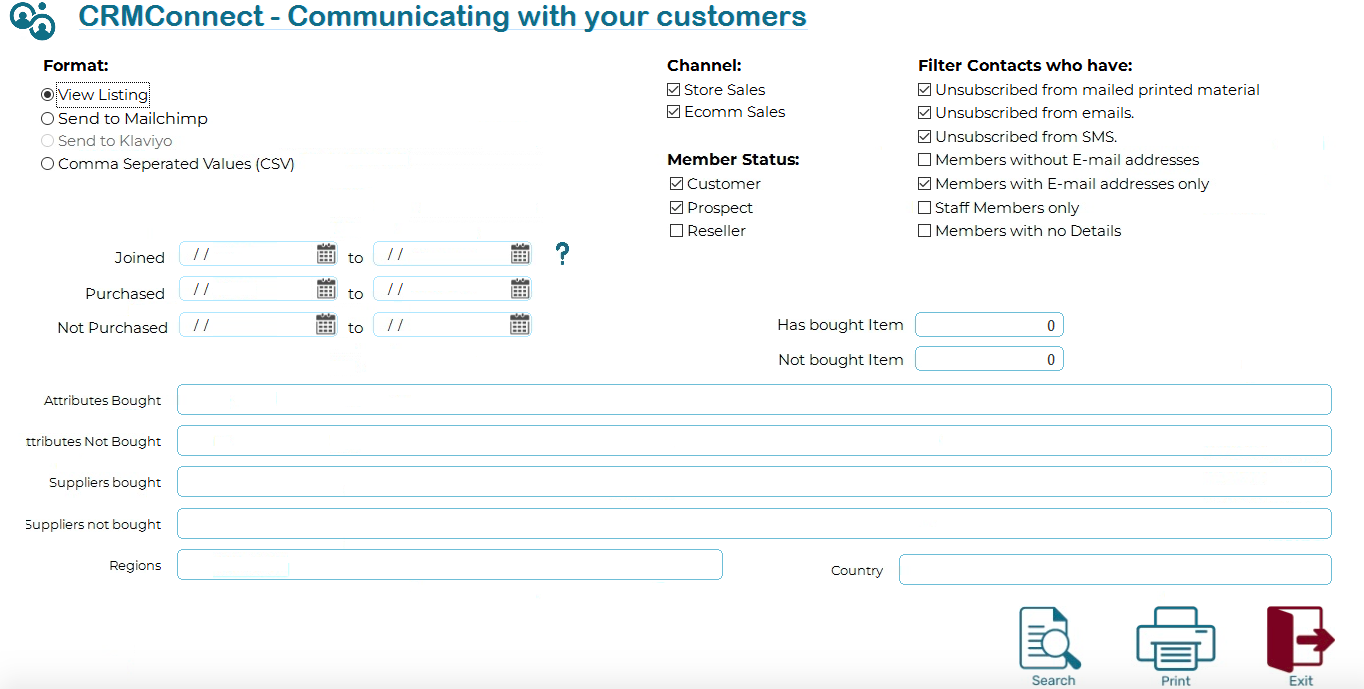Click the Regions input field
This screenshot has width=1364, height=689.
(449, 564)
